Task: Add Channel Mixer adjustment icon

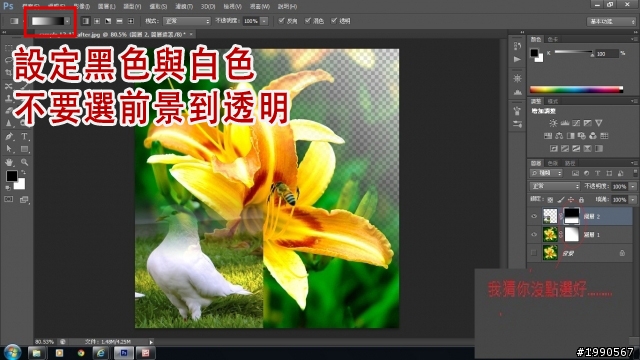Action: [x=593, y=136]
